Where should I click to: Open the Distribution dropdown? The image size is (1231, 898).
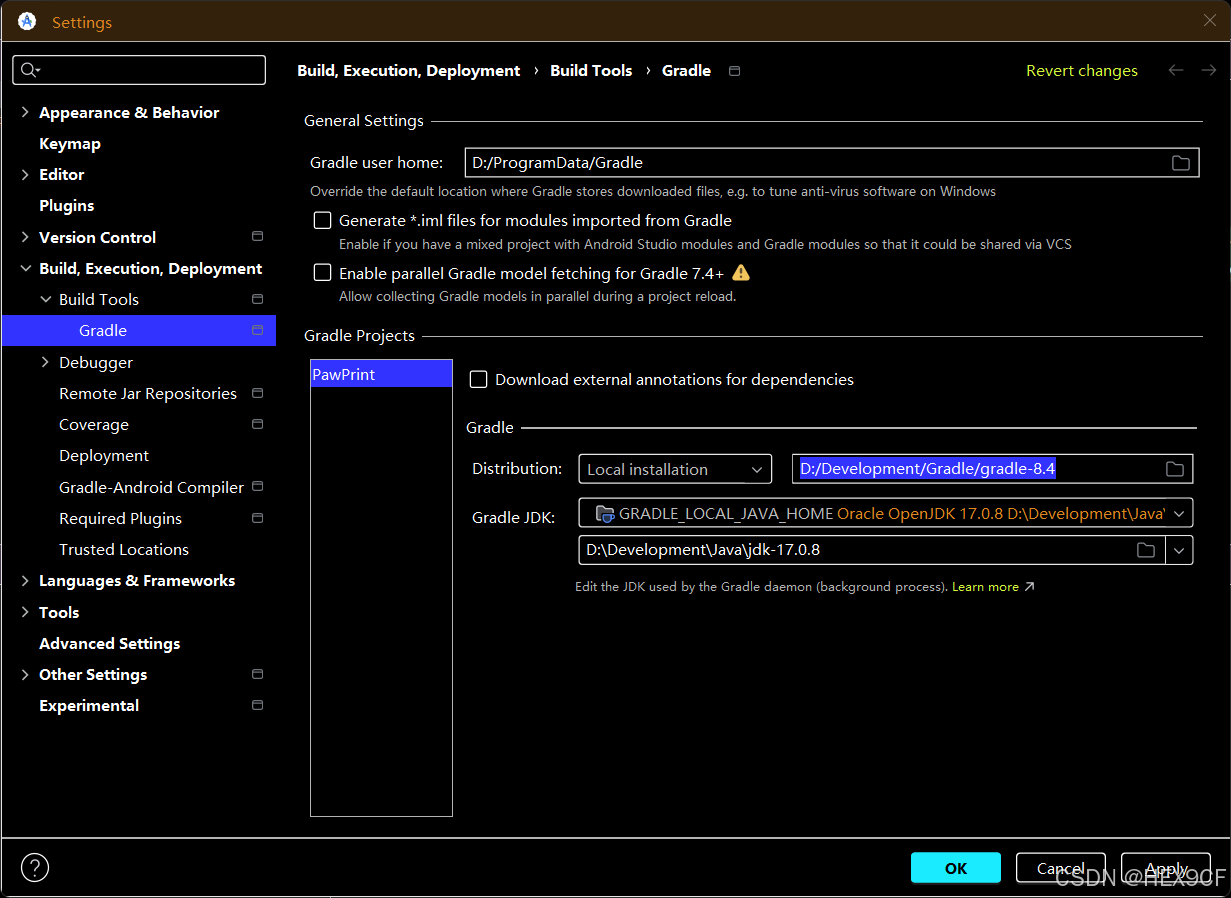pyautogui.click(x=675, y=469)
